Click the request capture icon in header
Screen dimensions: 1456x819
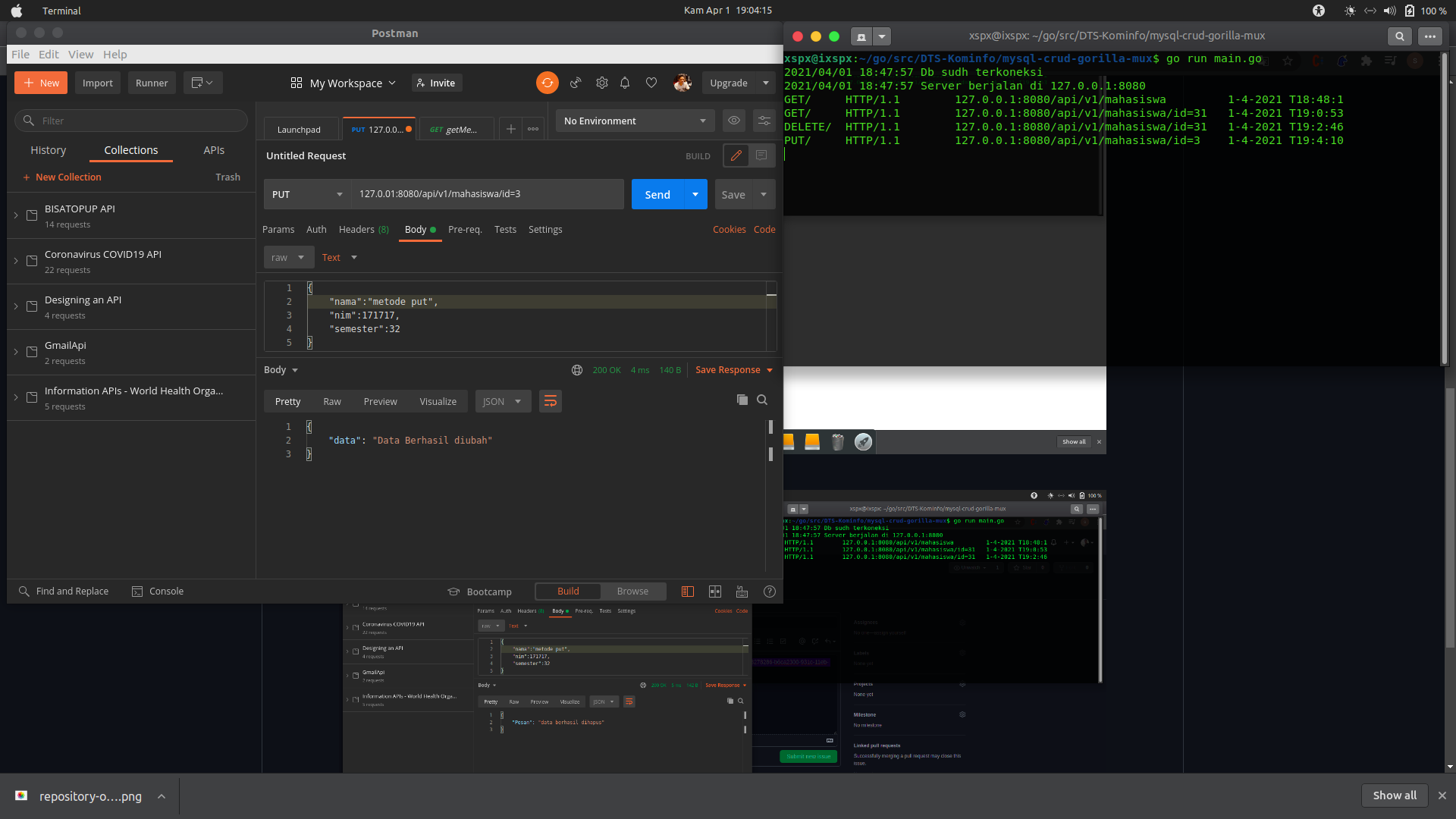575,83
